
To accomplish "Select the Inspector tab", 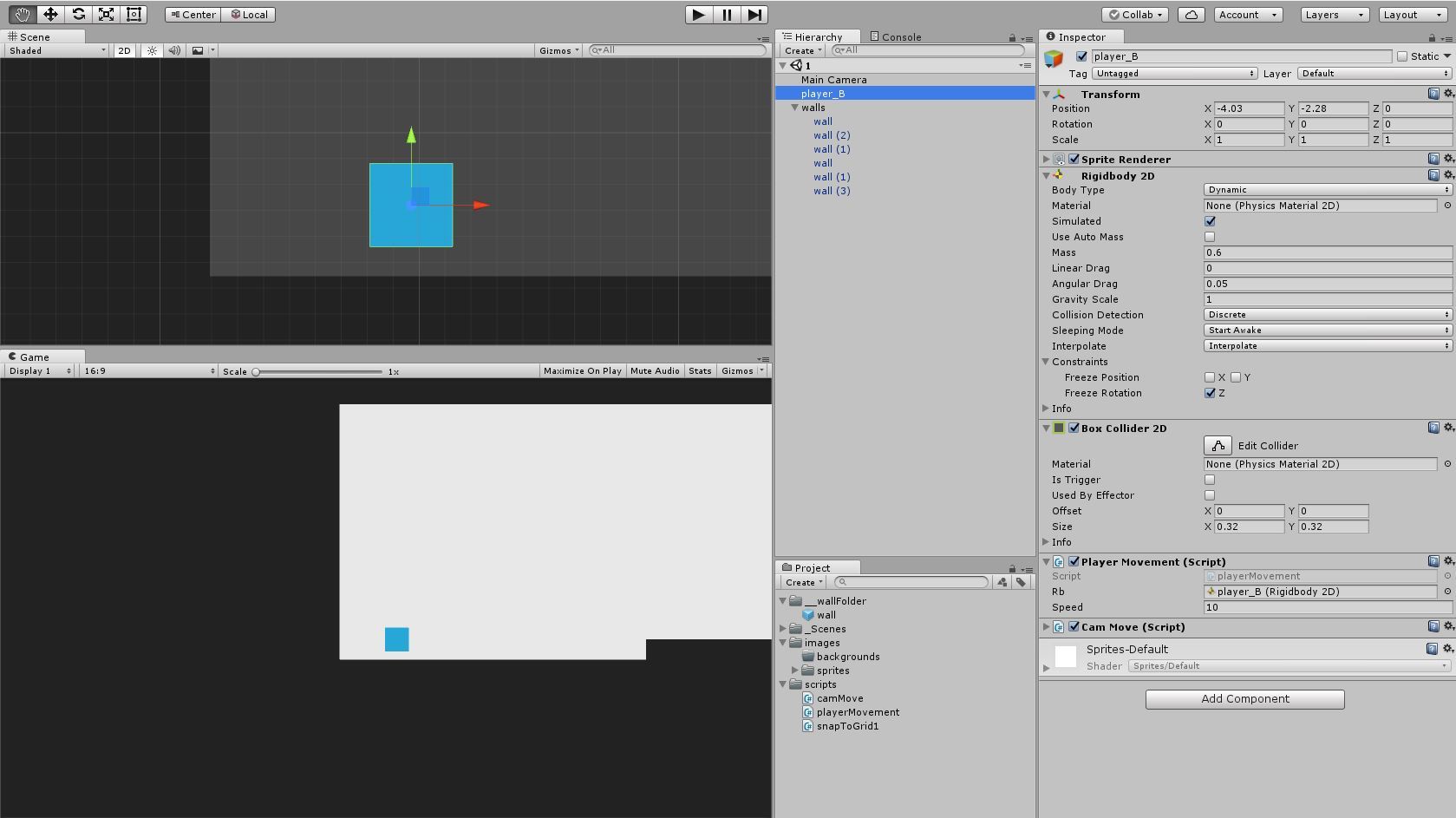I will (1081, 36).
